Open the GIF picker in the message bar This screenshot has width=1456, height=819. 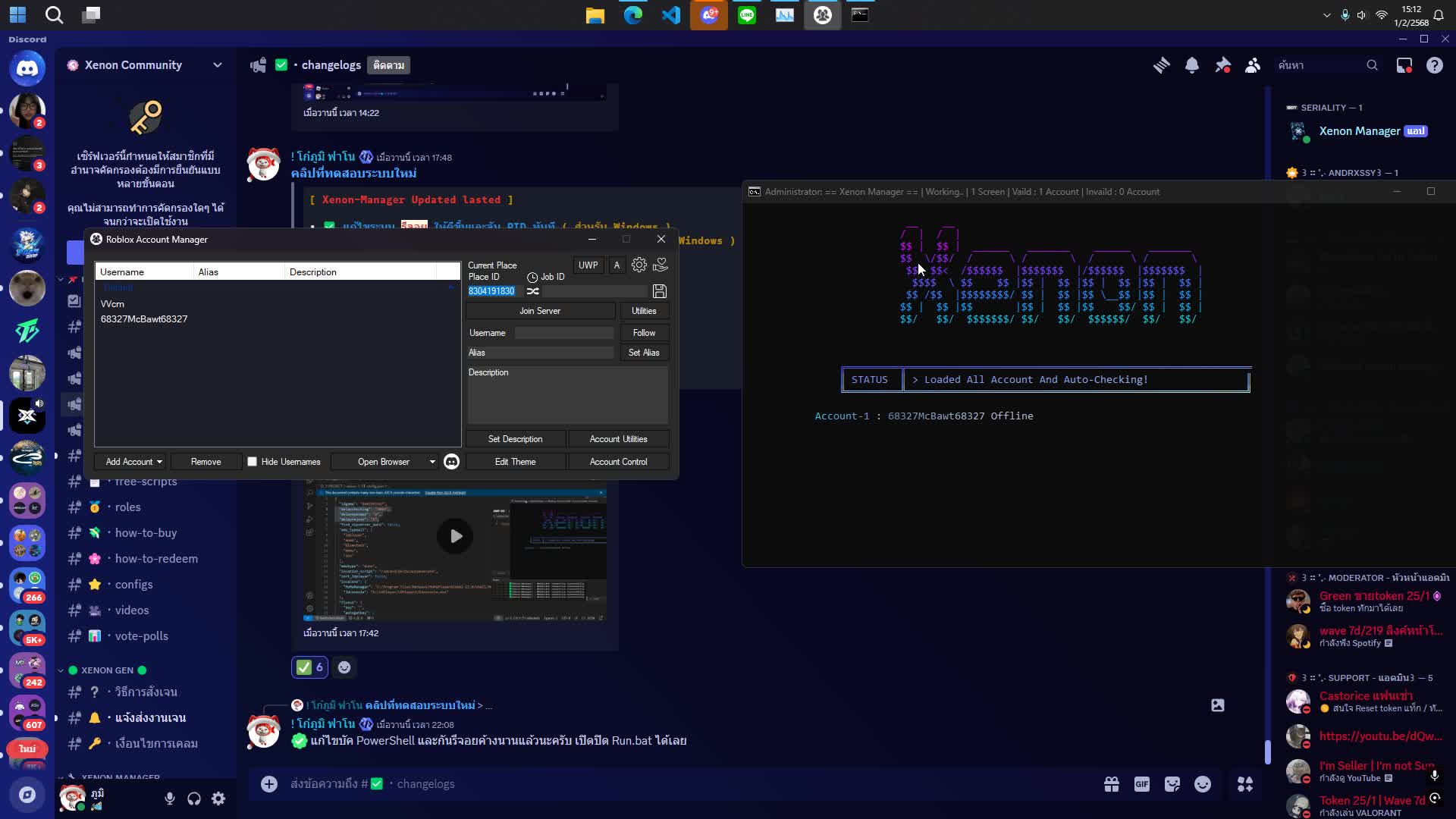click(x=1141, y=783)
